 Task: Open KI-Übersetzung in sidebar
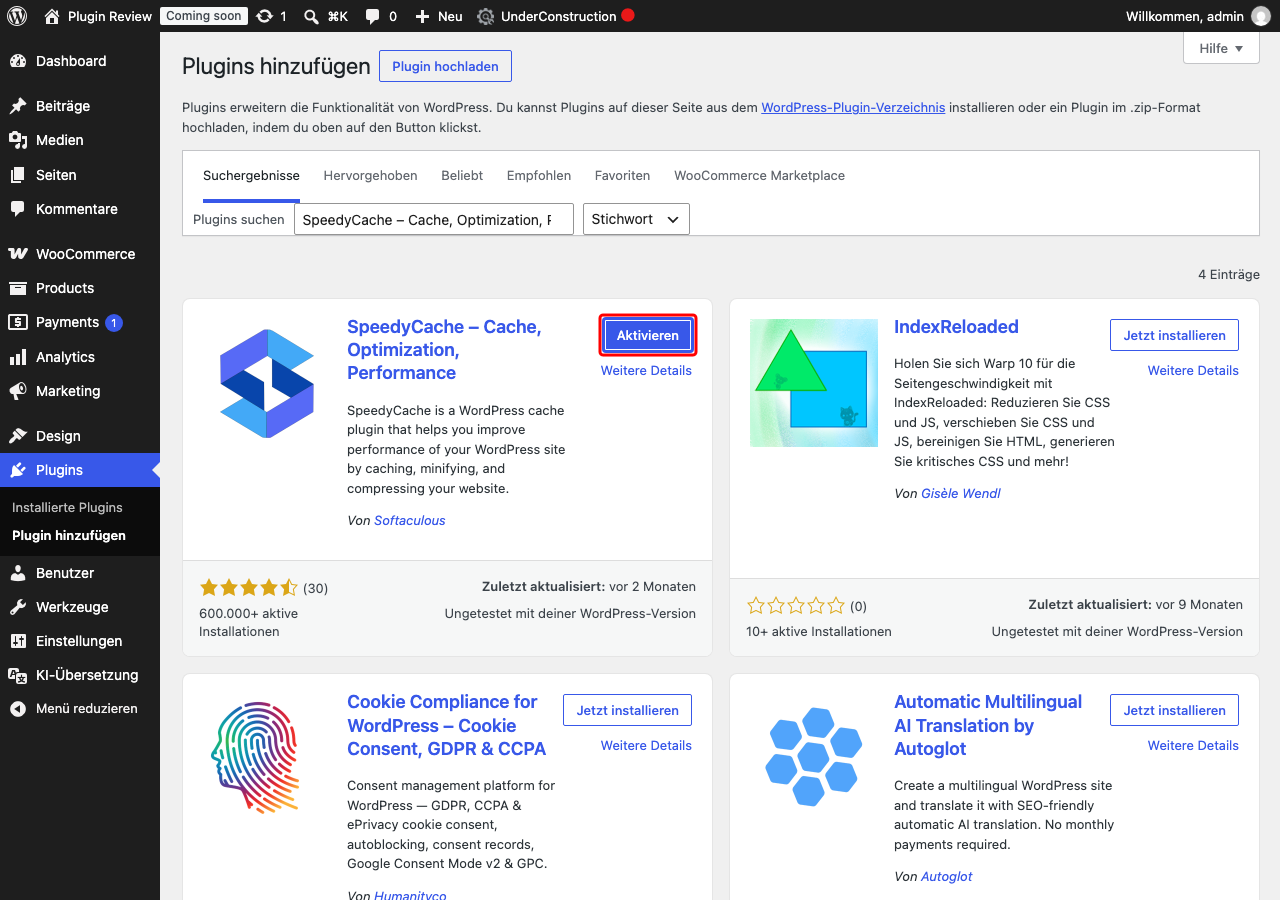point(80,675)
